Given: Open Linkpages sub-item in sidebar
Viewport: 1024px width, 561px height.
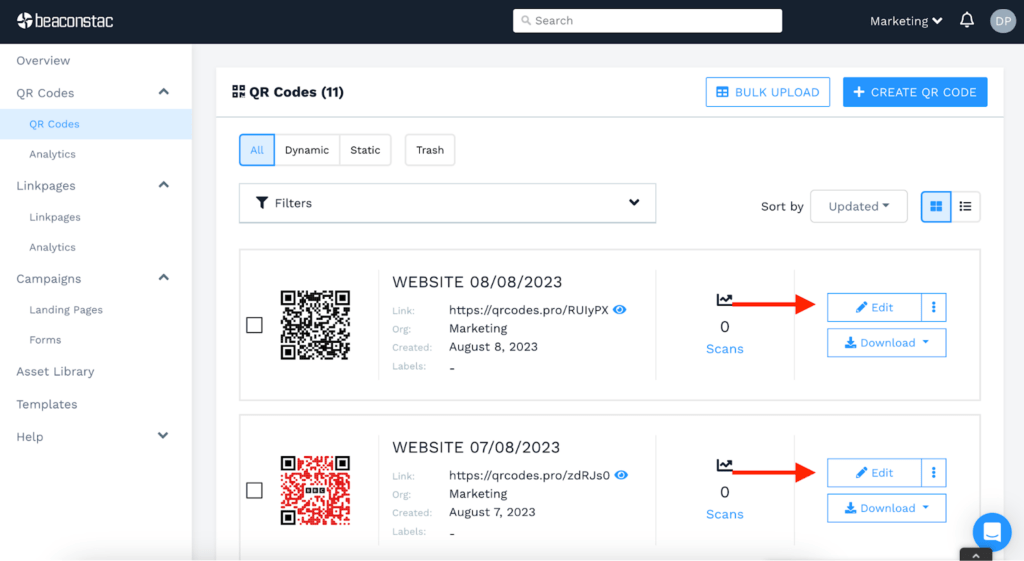Looking at the screenshot, I should [x=55, y=217].
